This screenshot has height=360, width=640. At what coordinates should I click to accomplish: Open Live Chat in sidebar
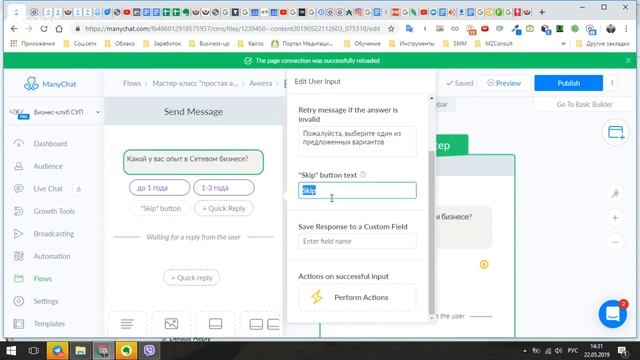48,189
